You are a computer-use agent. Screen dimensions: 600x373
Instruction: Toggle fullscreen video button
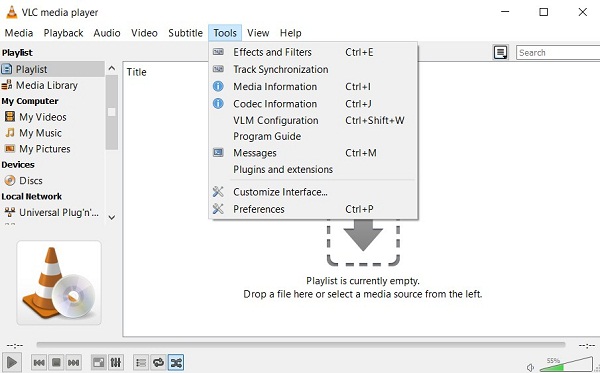tap(99, 362)
